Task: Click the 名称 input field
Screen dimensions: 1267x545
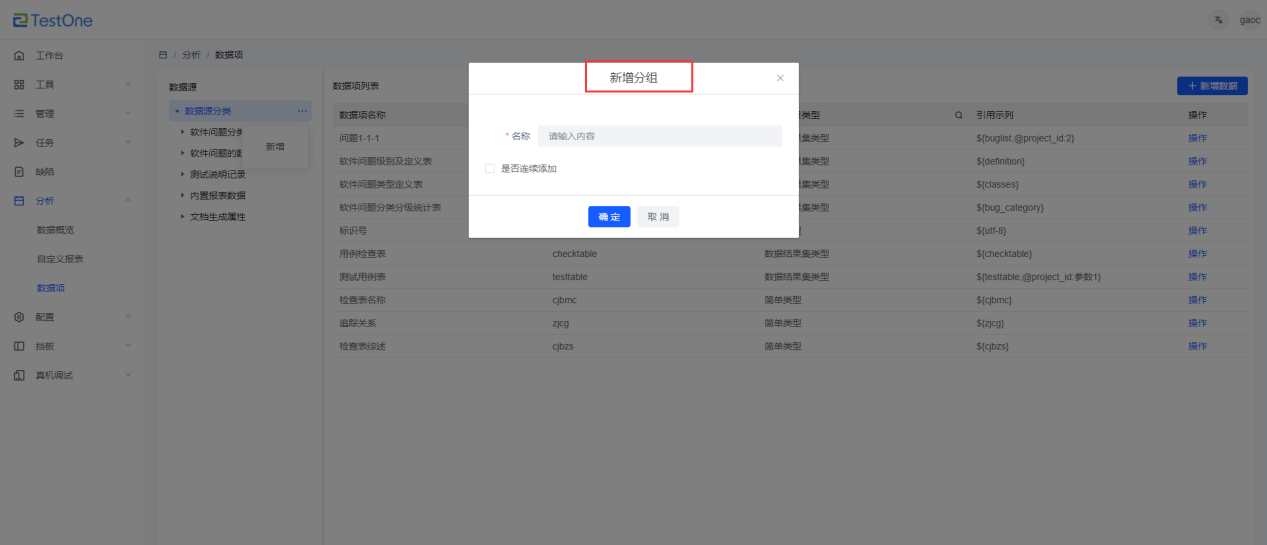Action: 660,136
